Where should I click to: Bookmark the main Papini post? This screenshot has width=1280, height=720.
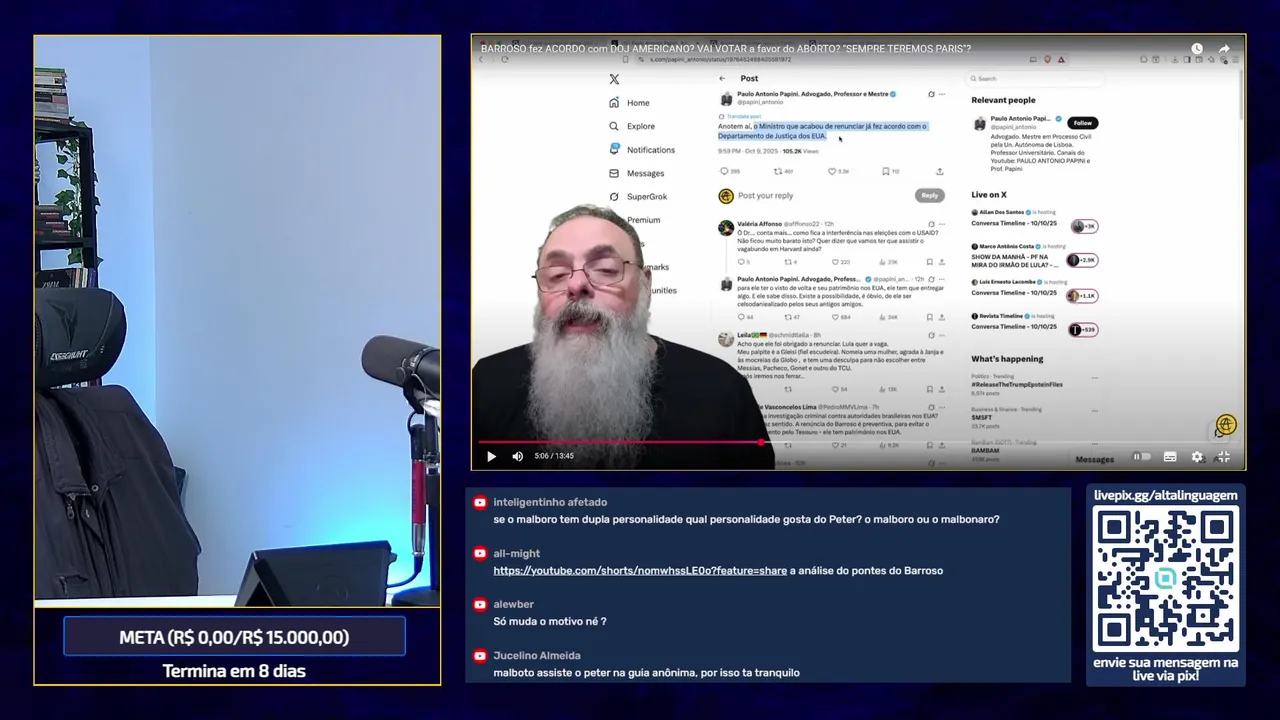click(885, 171)
